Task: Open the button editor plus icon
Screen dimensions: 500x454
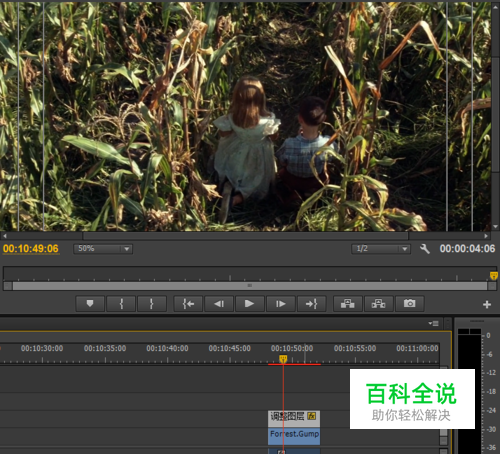Action: pos(487,304)
